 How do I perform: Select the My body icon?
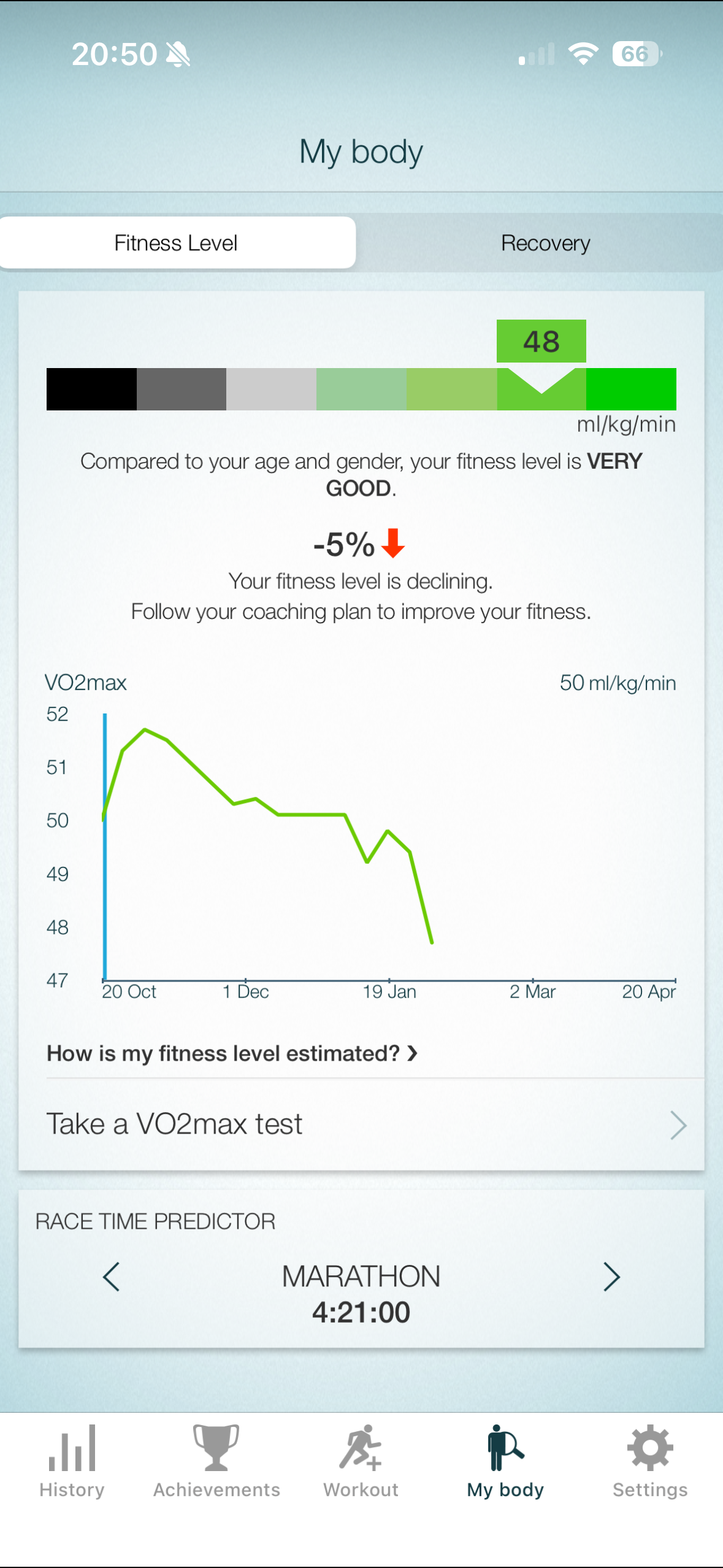(x=505, y=1448)
